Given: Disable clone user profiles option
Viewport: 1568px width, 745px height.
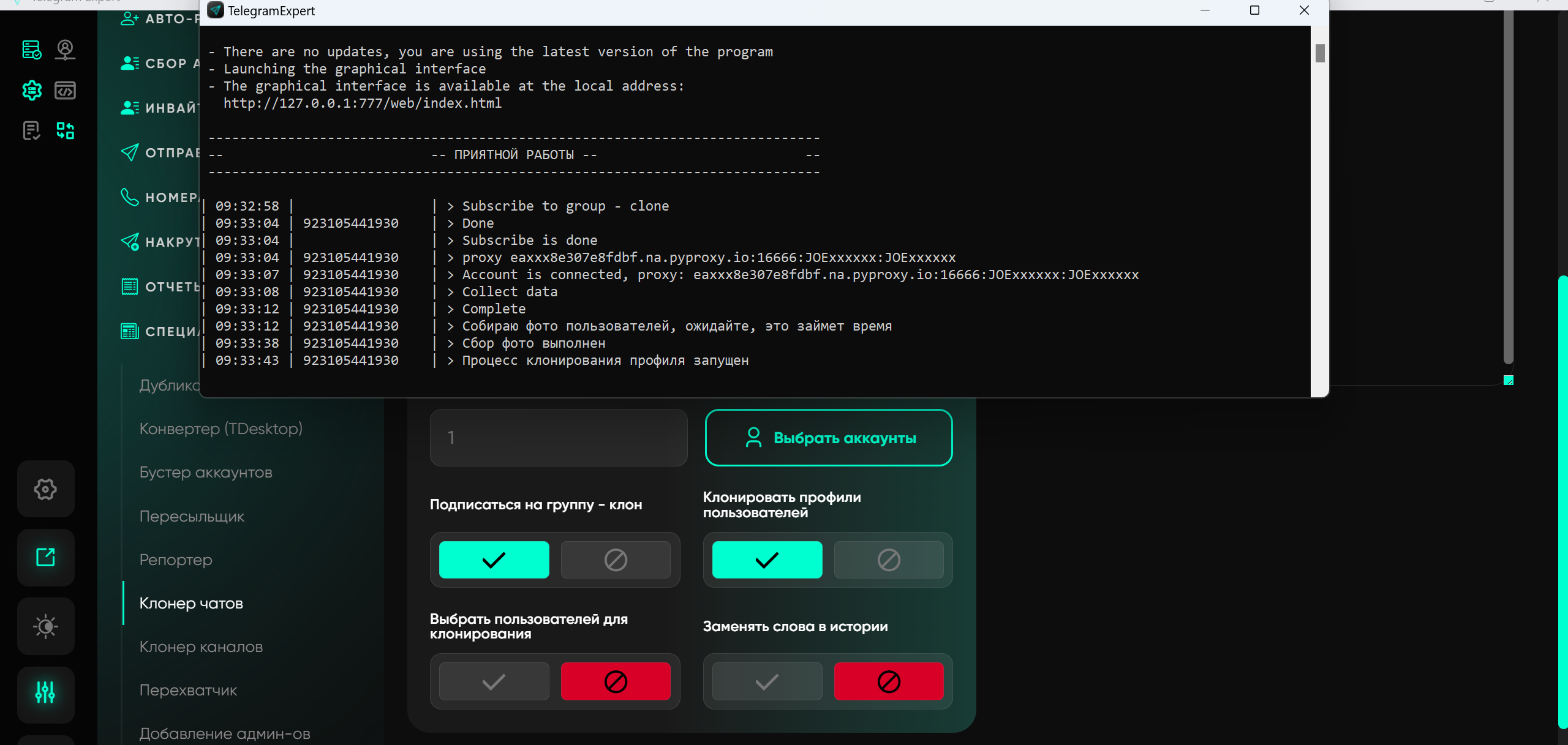Looking at the screenshot, I should [888, 560].
